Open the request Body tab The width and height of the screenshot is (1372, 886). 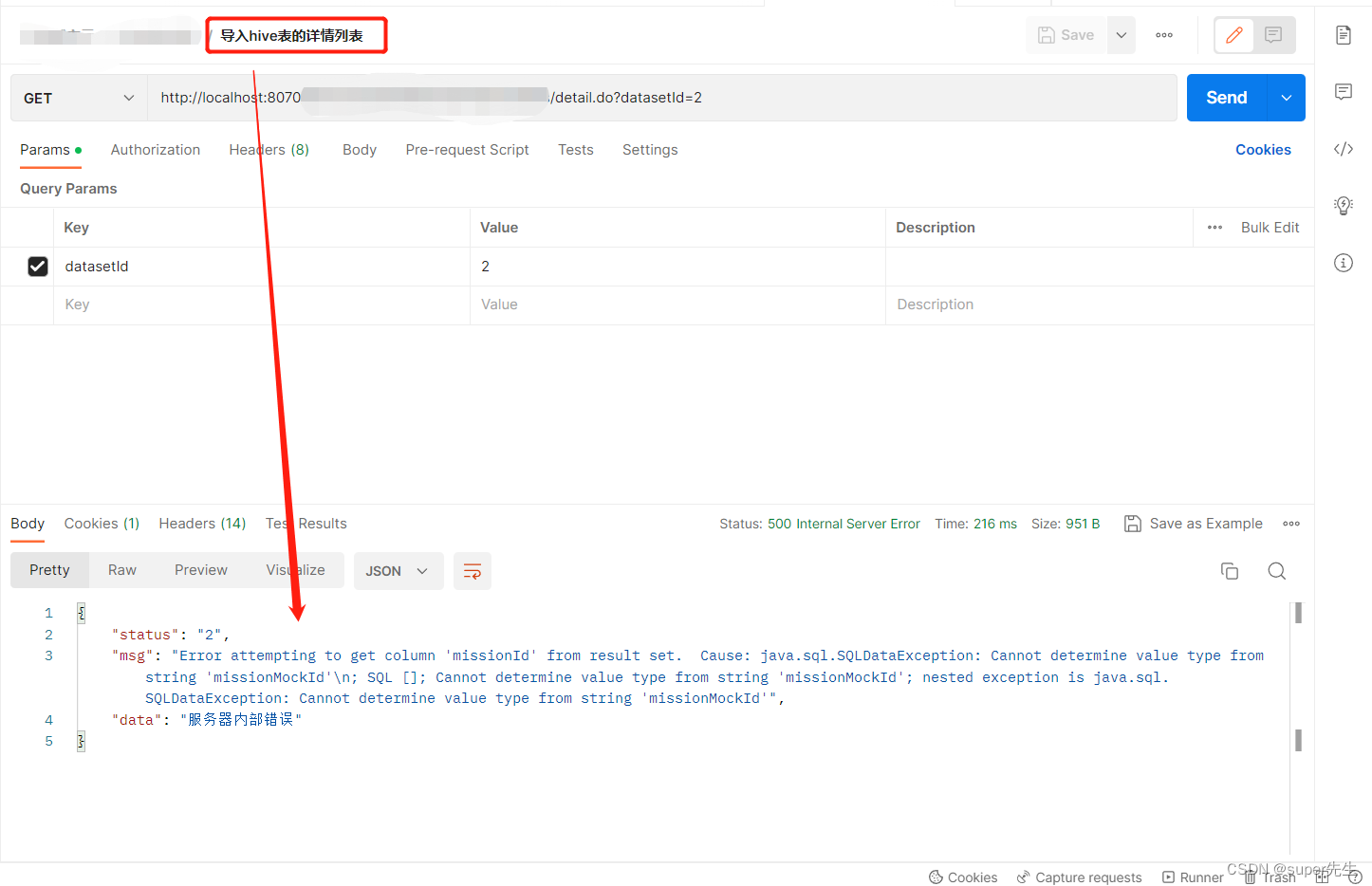[360, 150]
